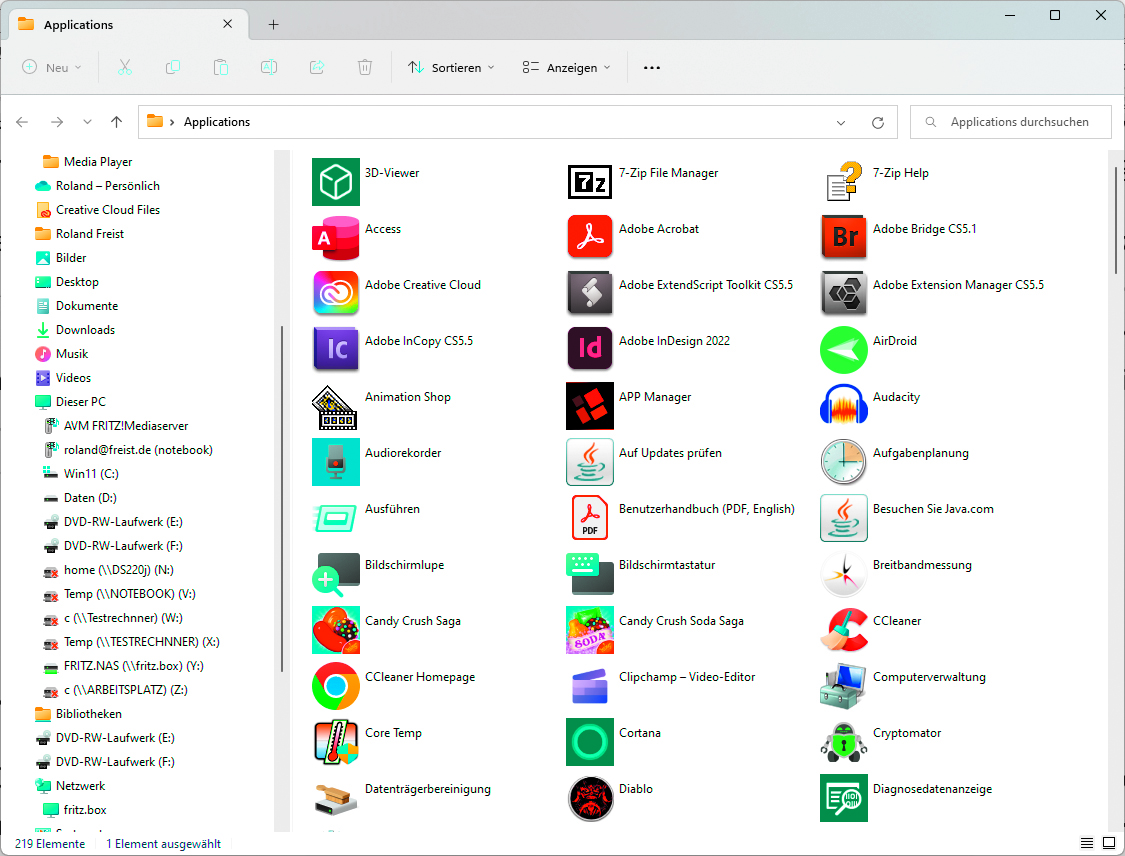This screenshot has width=1125, height=856.
Task: Select the Candy Crush Soda Saga icon
Action: (x=590, y=629)
